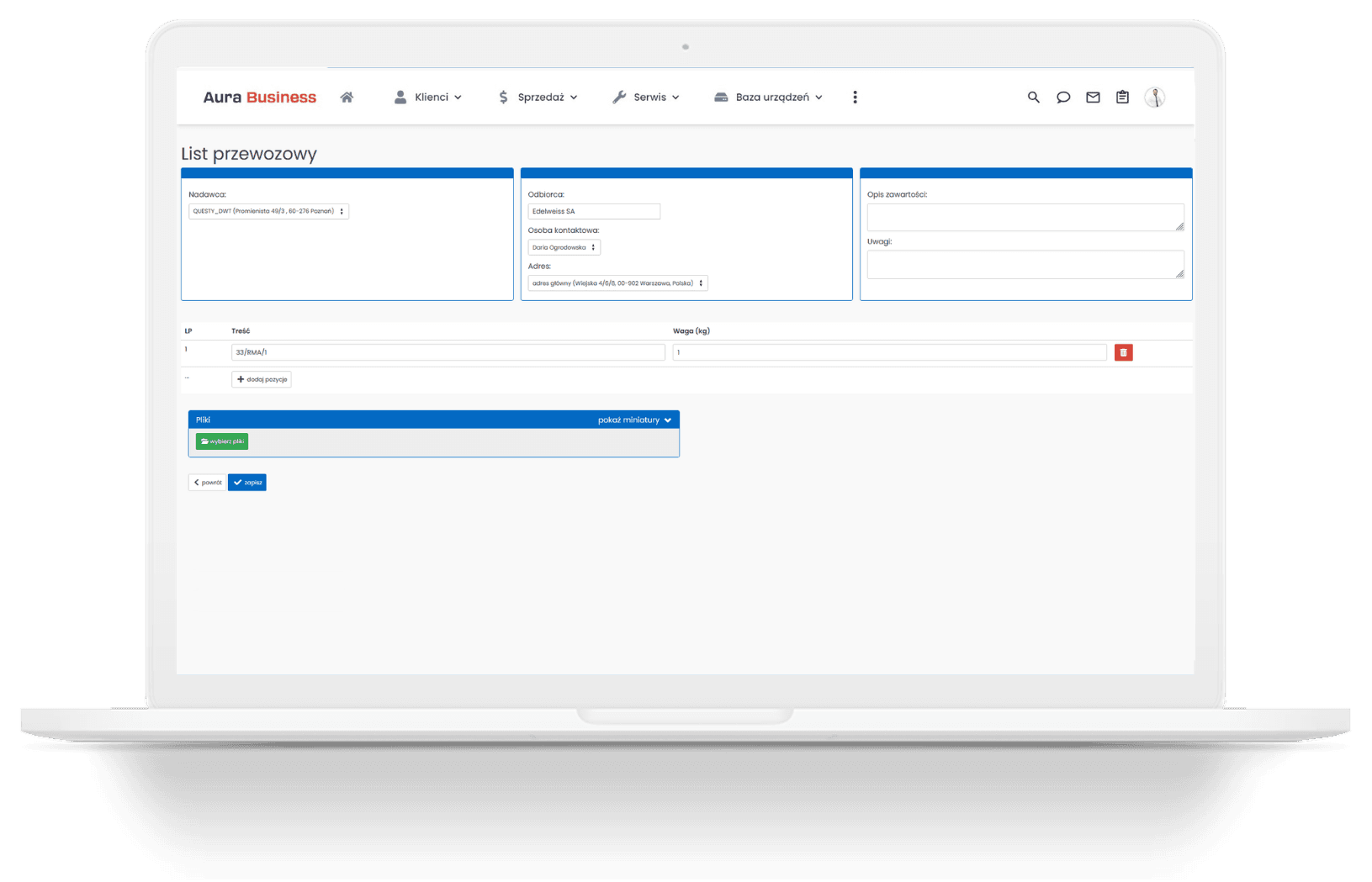Open the three-dot more options menu
The image size is (1372, 882).
[x=855, y=98]
